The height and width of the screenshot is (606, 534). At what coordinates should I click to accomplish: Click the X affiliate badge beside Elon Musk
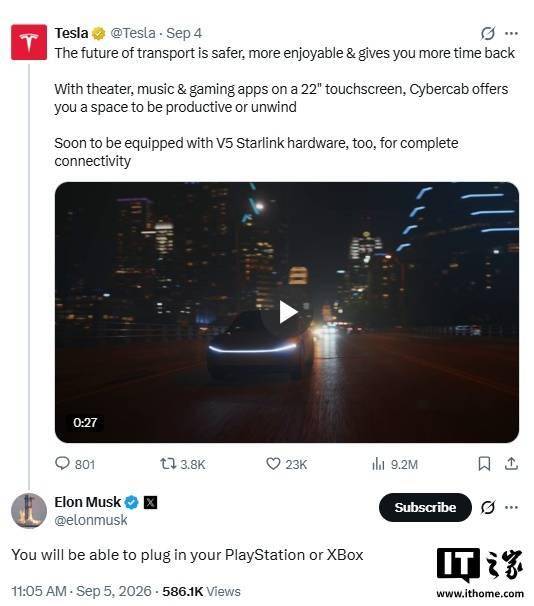tap(150, 502)
